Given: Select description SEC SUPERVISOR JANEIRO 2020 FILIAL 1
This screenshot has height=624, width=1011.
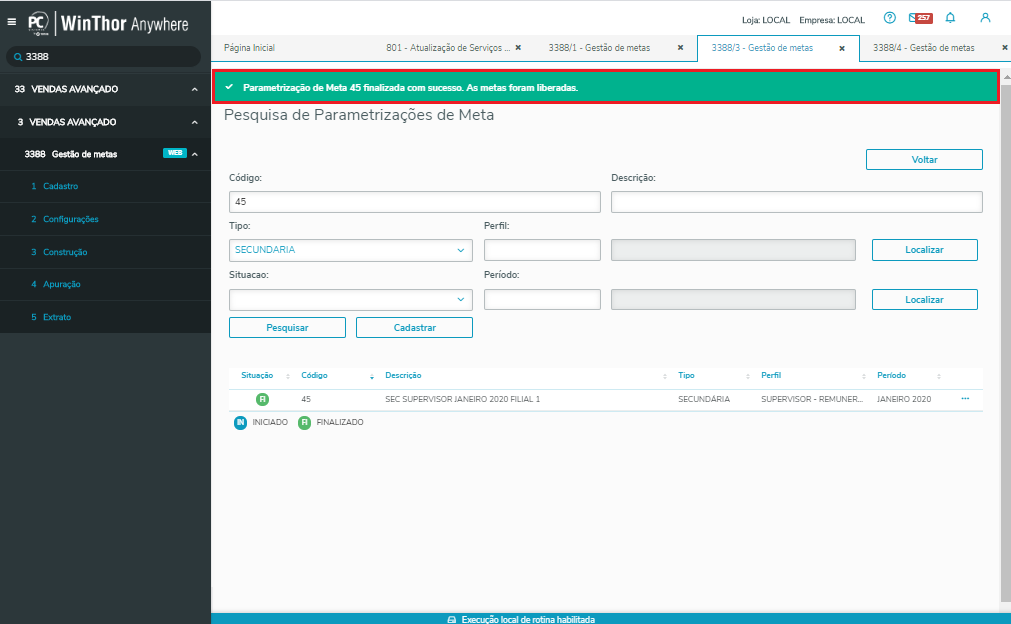Looking at the screenshot, I should coord(462,400).
